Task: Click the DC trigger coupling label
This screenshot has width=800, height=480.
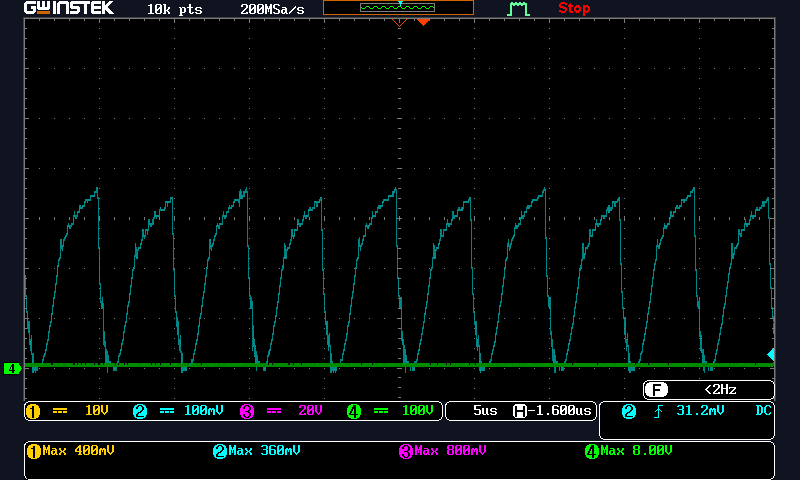Action: tap(763, 410)
